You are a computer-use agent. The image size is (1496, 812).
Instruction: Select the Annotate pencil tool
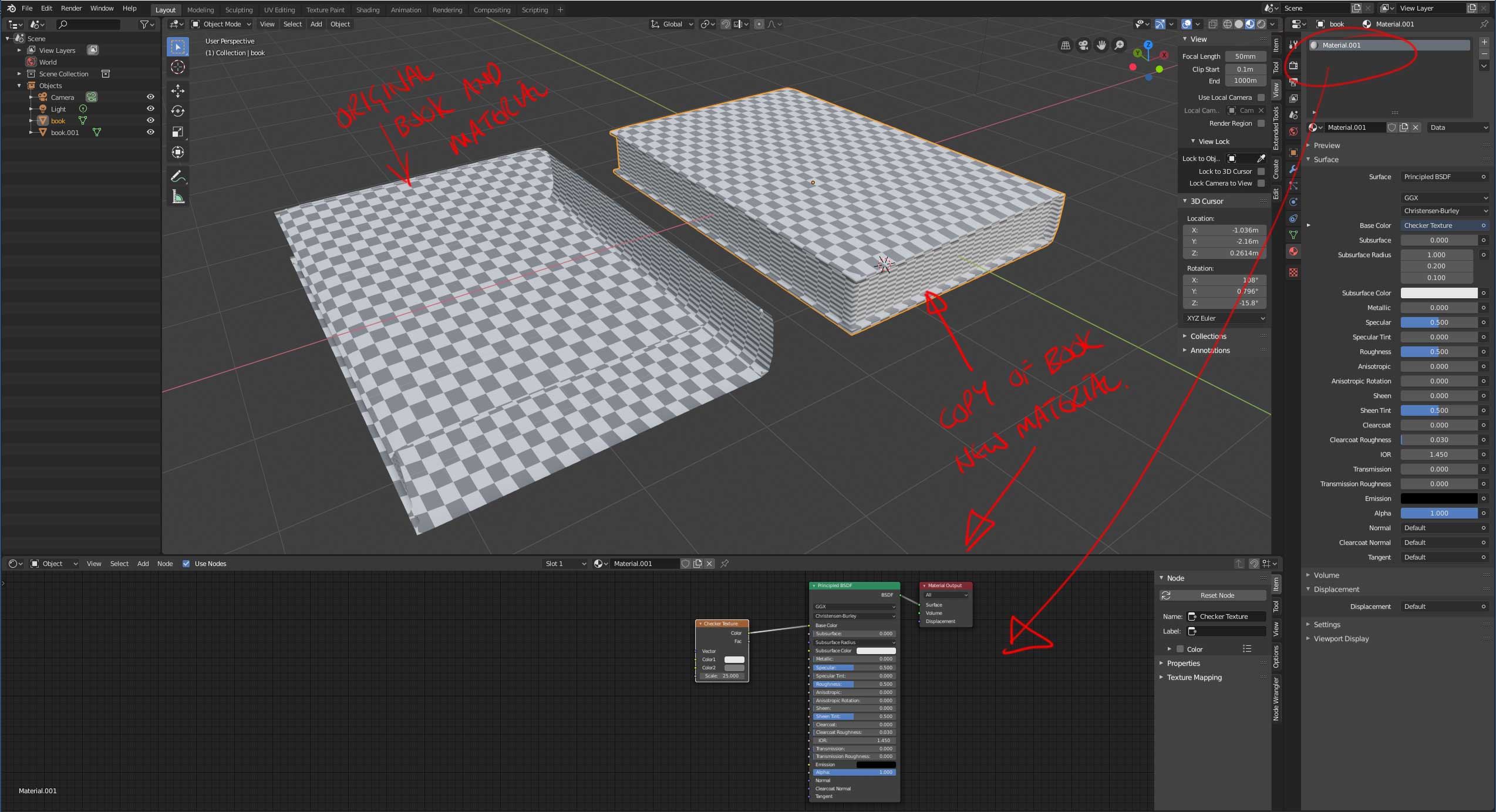178,176
